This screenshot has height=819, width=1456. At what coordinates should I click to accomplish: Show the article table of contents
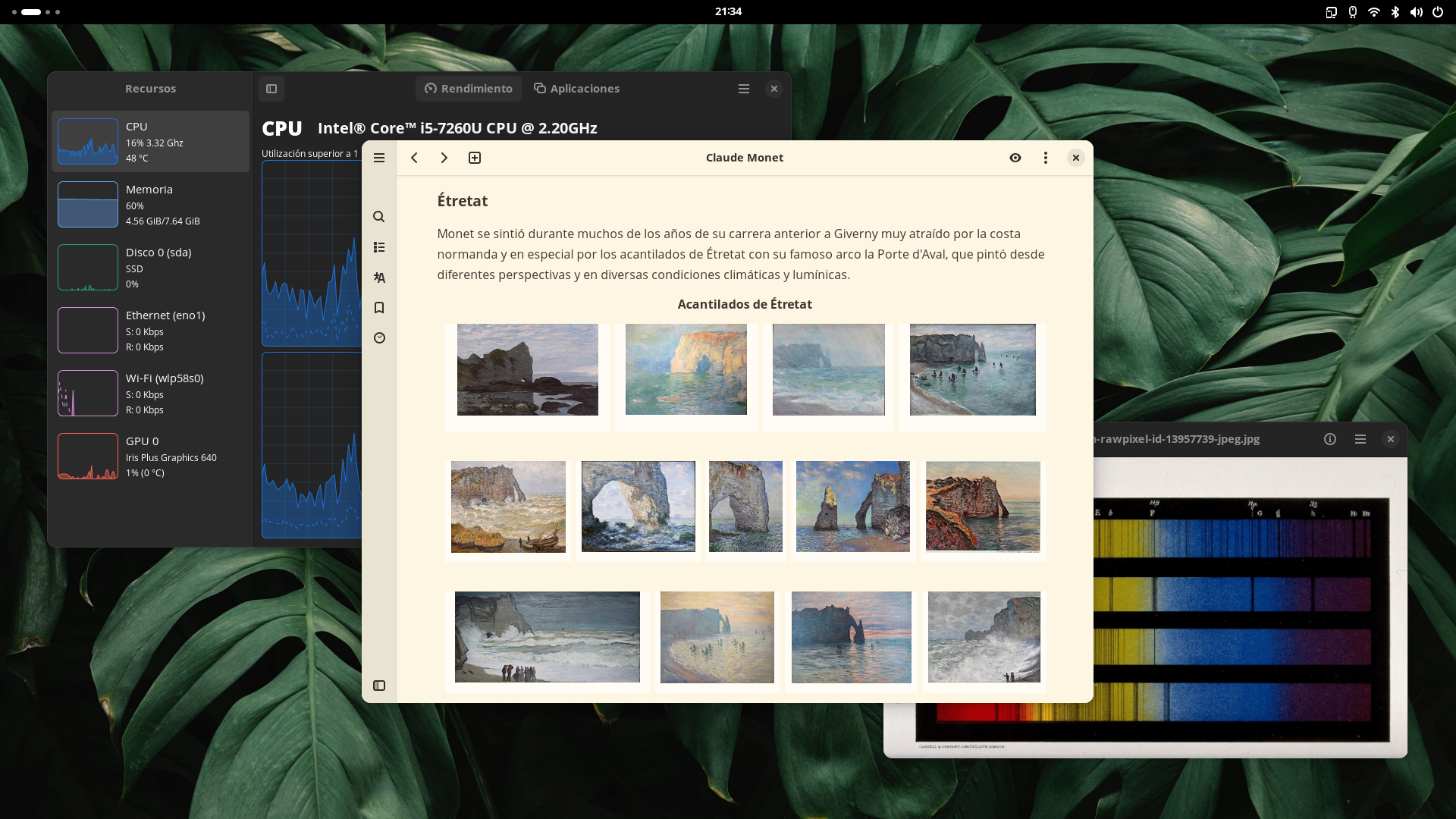379,247
